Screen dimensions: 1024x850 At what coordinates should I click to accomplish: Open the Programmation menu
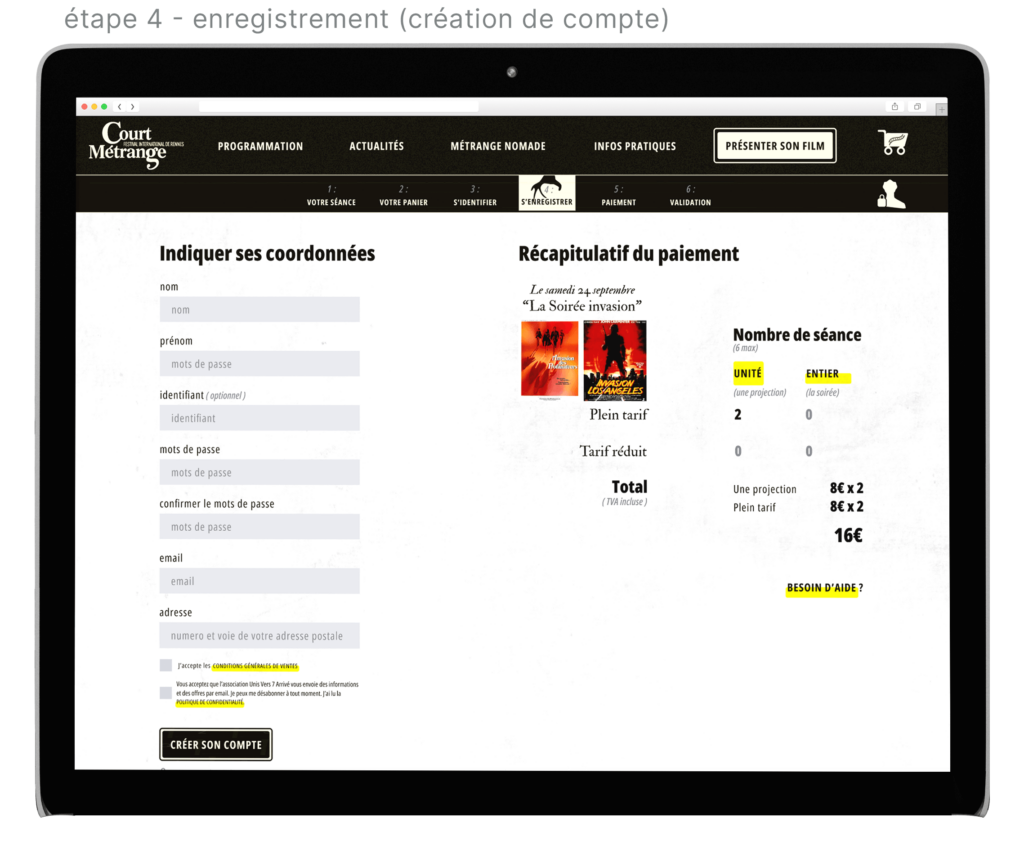260,146
